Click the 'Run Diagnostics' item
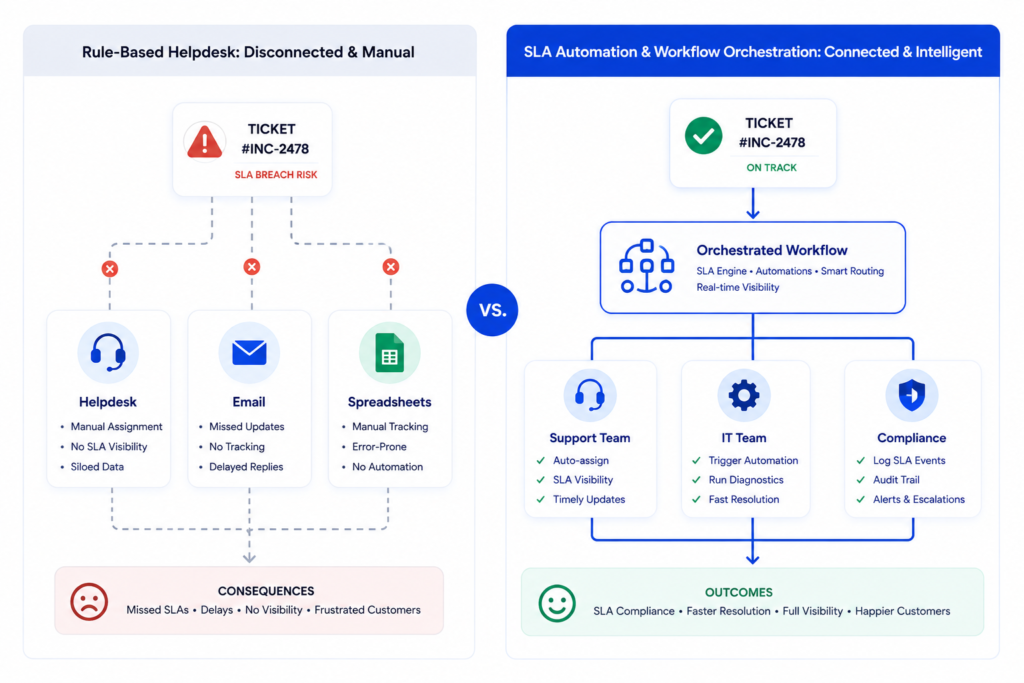The height and width of the screenshot is (683, 1024). pos(746,480)
